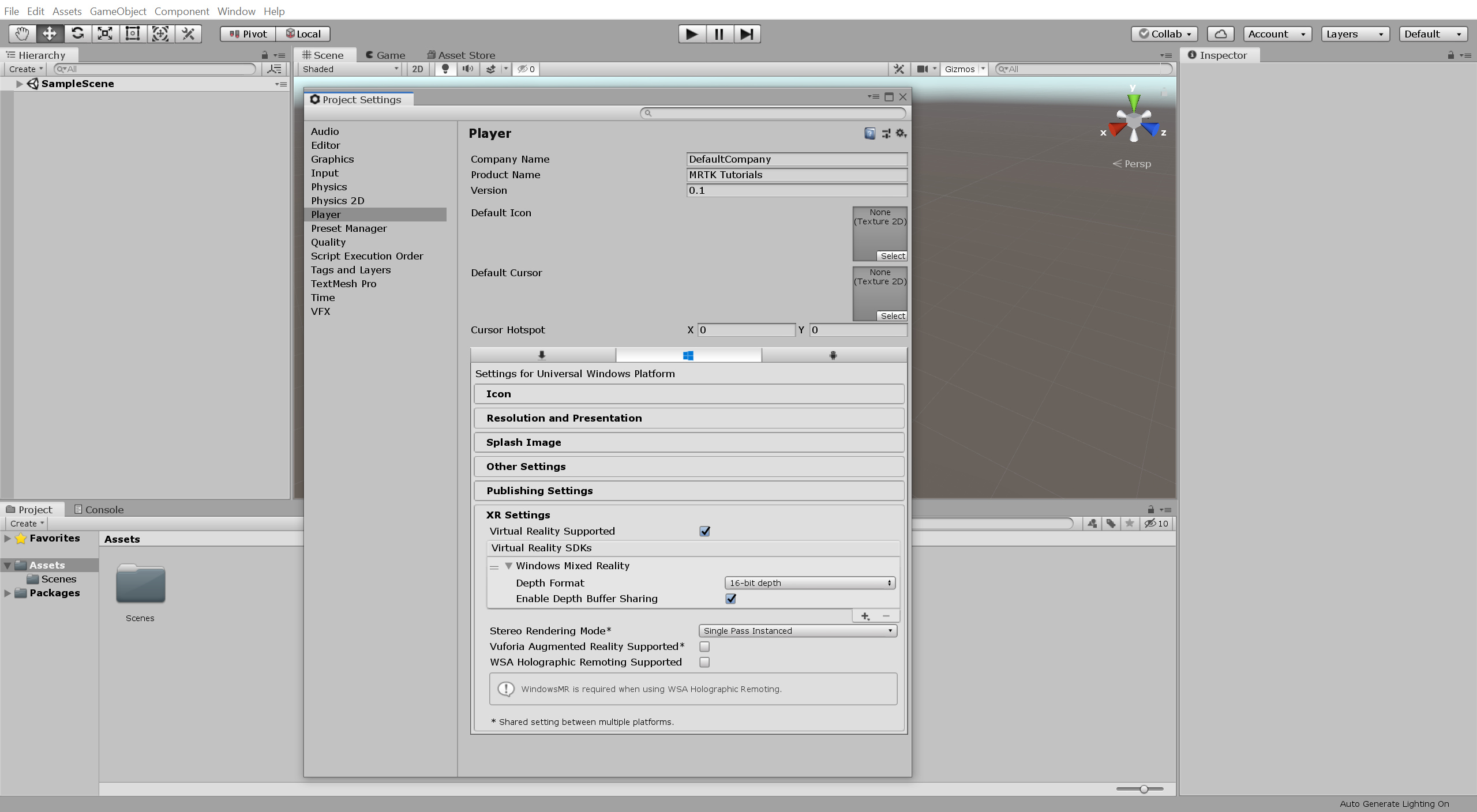Image resolution: width=1477 pixels, height=812 pixels.
Task: Click the scene orientation gizmo cube
Action: [x=1134, y=121]
